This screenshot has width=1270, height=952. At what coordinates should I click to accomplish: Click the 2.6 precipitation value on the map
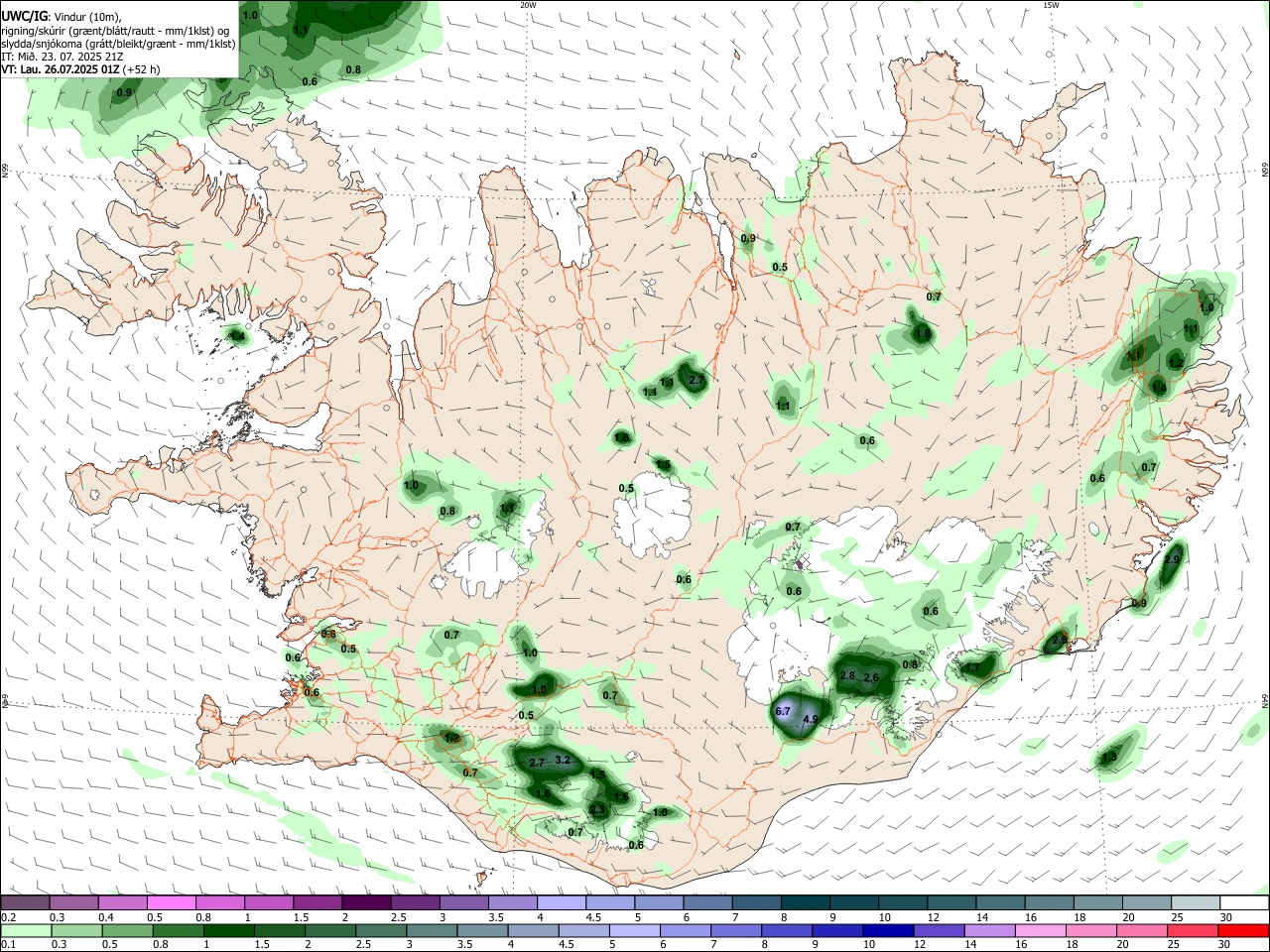point(871,678)
